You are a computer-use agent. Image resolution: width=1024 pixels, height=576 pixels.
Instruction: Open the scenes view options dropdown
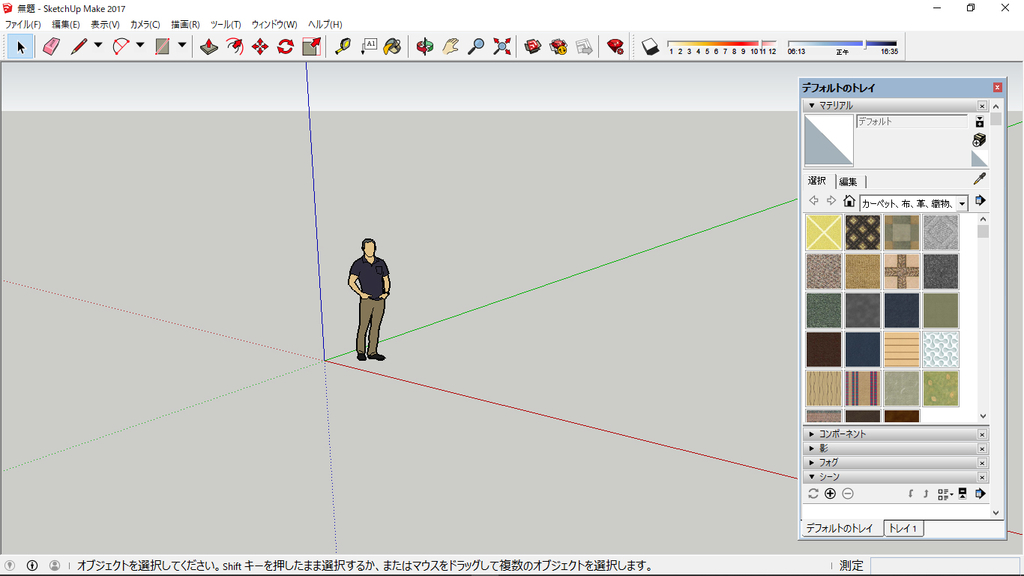pyautogui.click(x=945, y=494)
